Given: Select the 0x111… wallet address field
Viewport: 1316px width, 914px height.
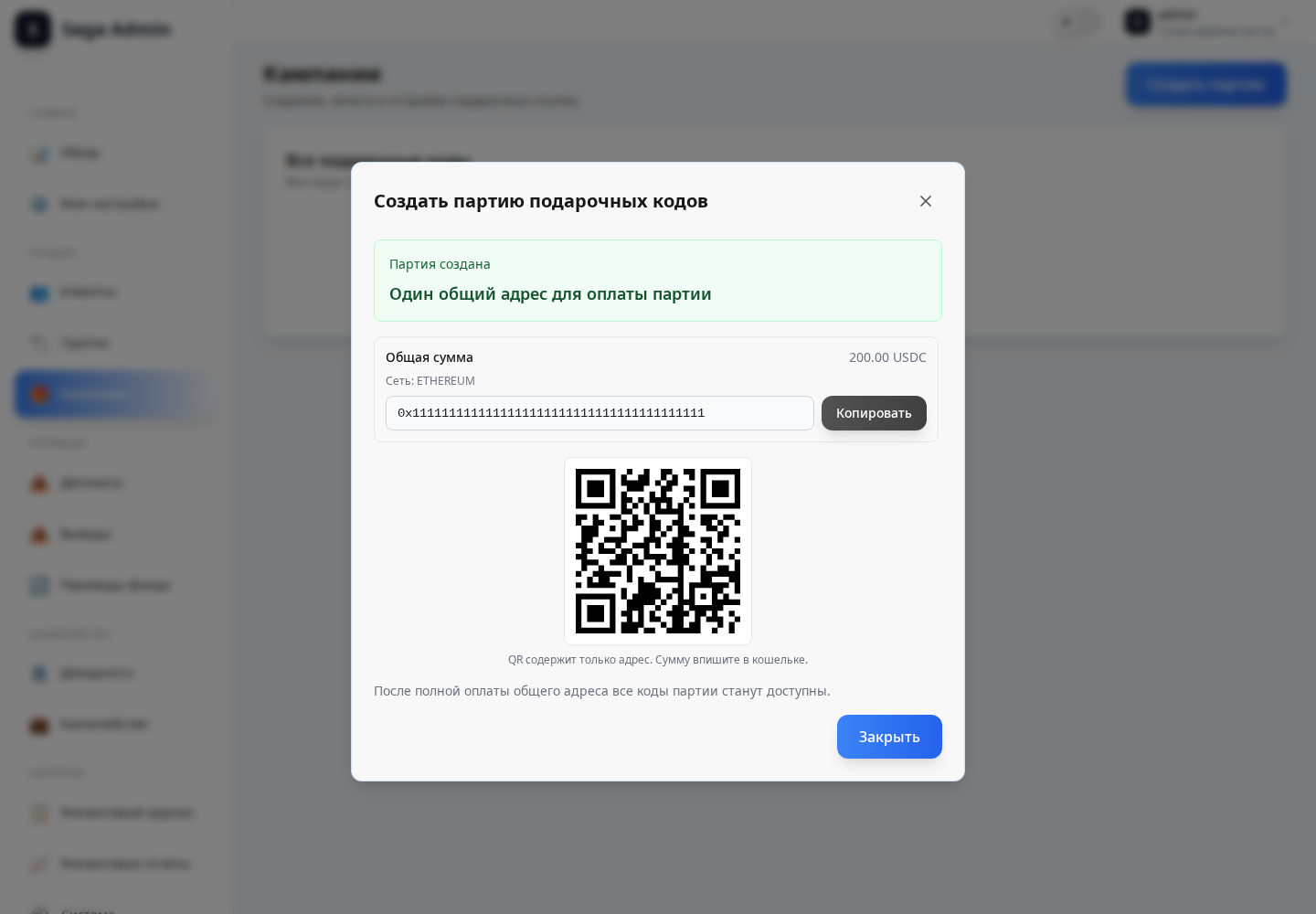Looking at the screenshot, I should 600,413.
